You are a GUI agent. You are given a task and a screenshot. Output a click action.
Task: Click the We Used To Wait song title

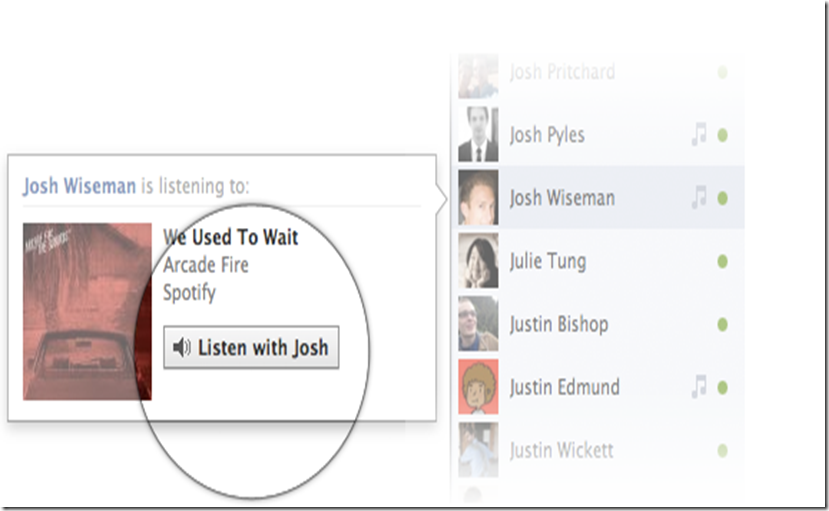point(231,237)
